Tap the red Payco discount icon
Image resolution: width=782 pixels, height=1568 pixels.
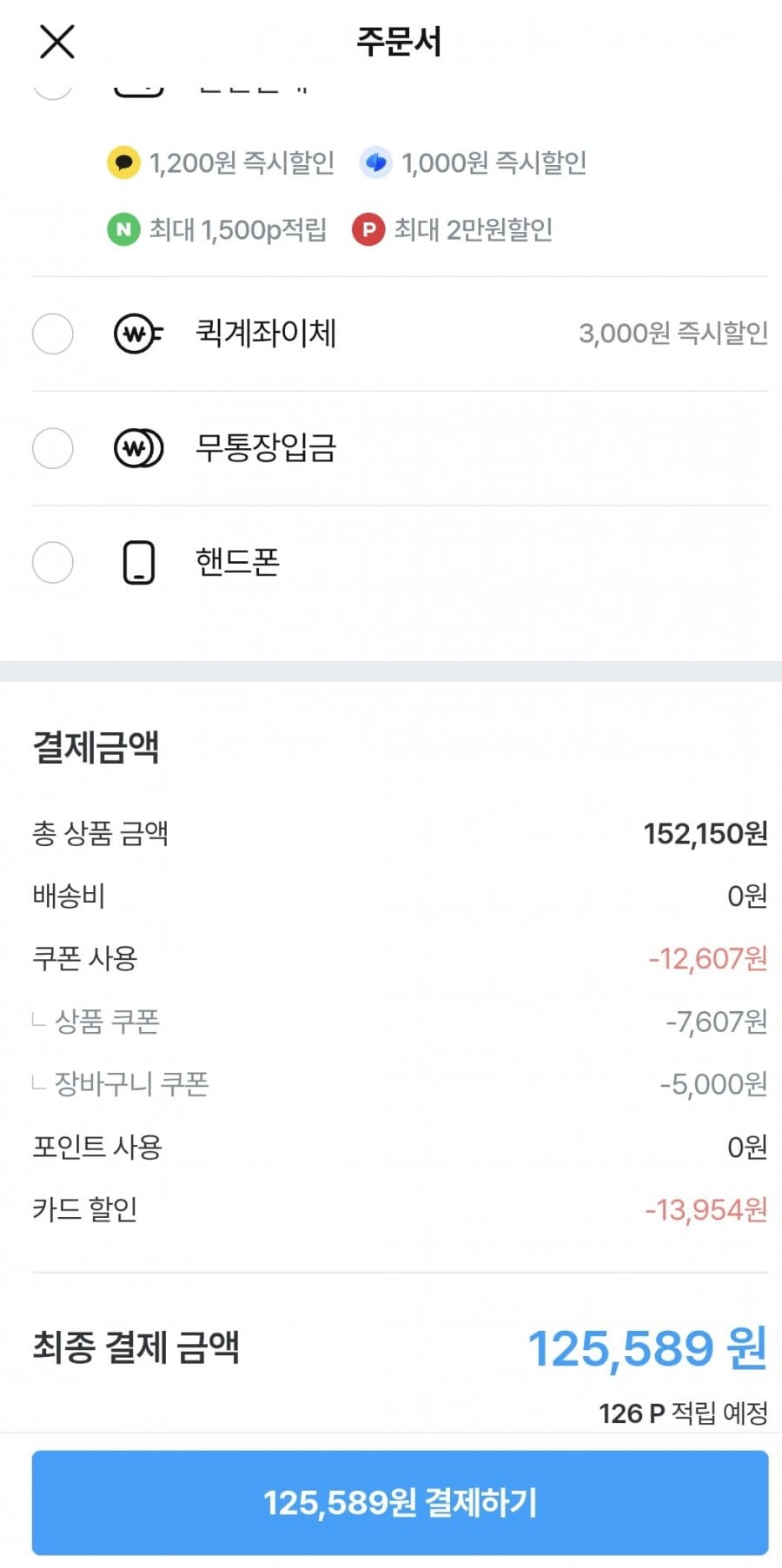368,229
